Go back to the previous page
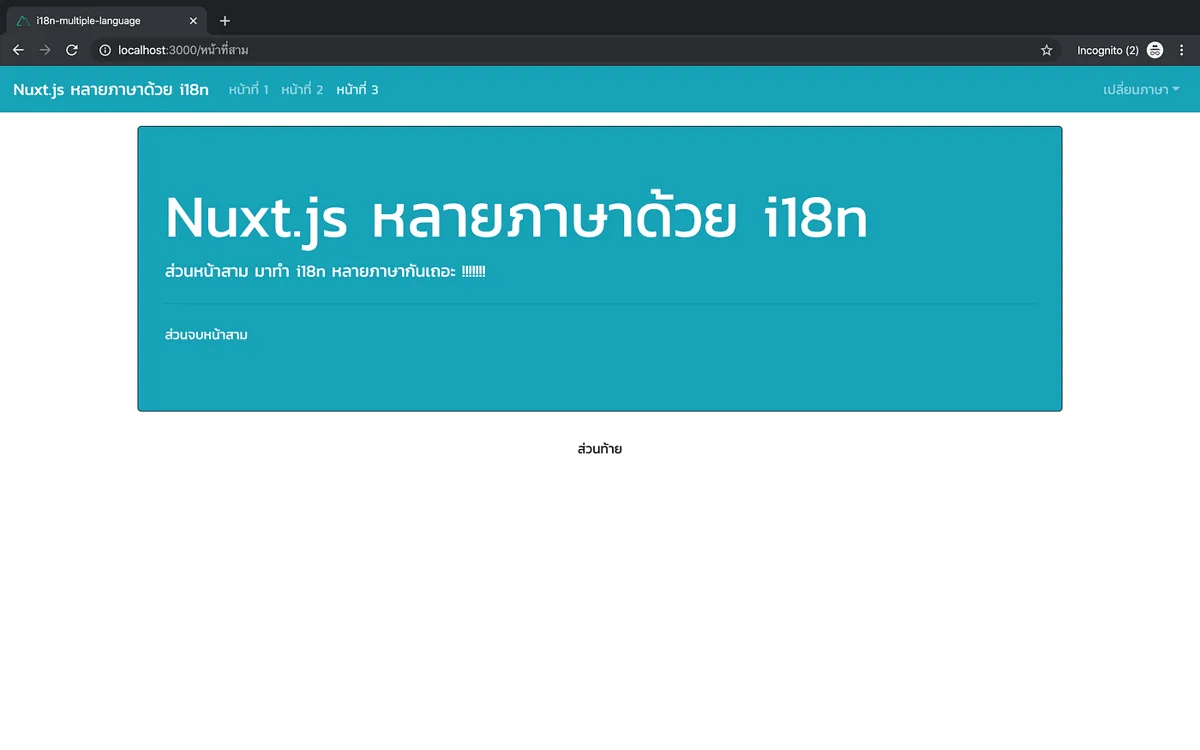 click(18, 50)
